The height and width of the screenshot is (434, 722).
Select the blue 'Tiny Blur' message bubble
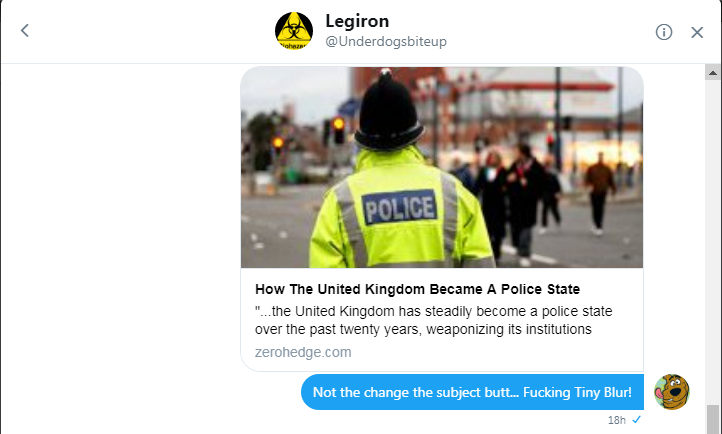coord(472,392)
